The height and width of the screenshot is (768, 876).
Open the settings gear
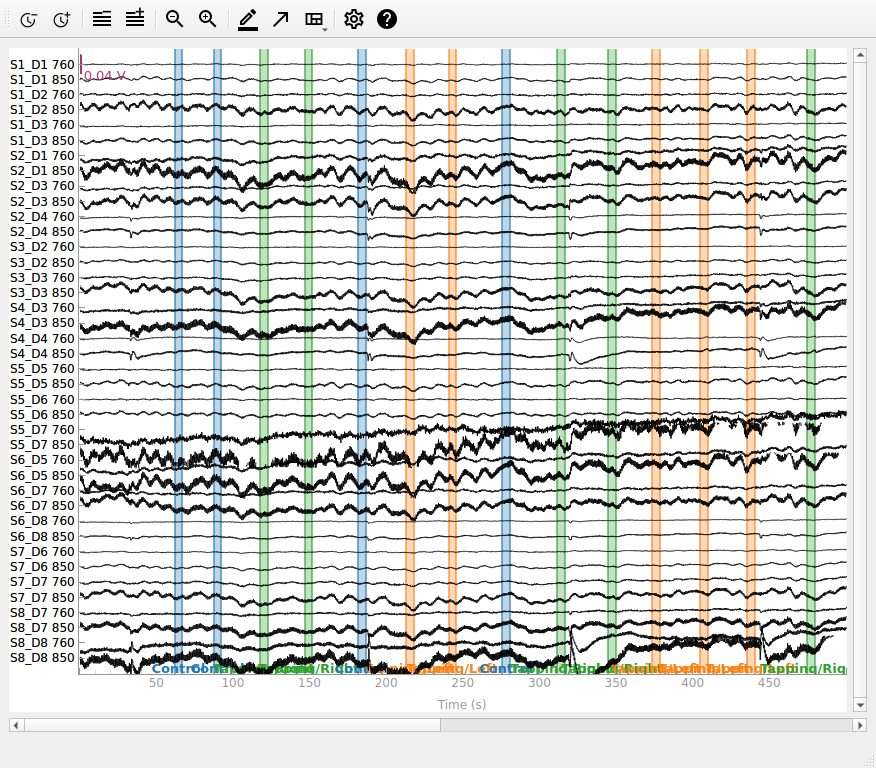354,20
